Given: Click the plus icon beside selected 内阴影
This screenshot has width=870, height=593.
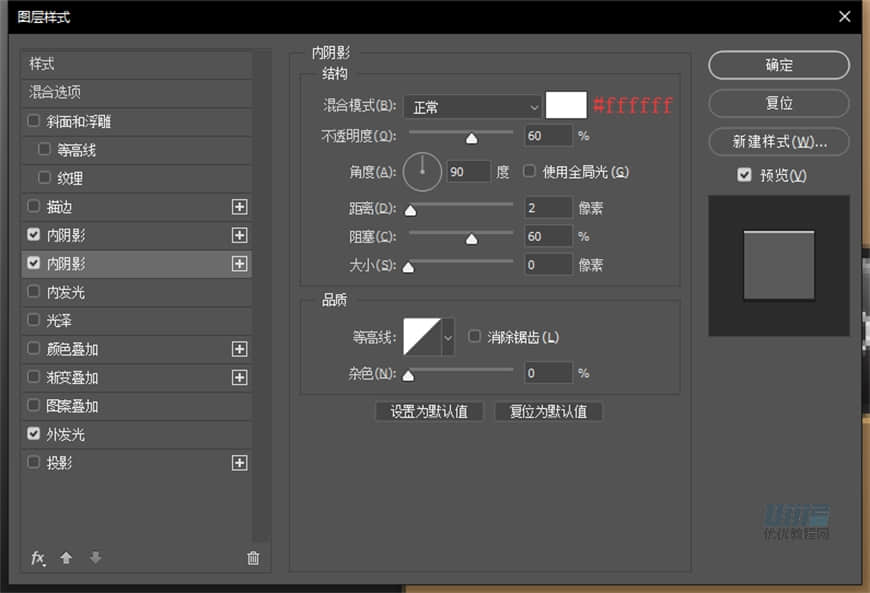Looking at the screenshot, I should point(240,264).
